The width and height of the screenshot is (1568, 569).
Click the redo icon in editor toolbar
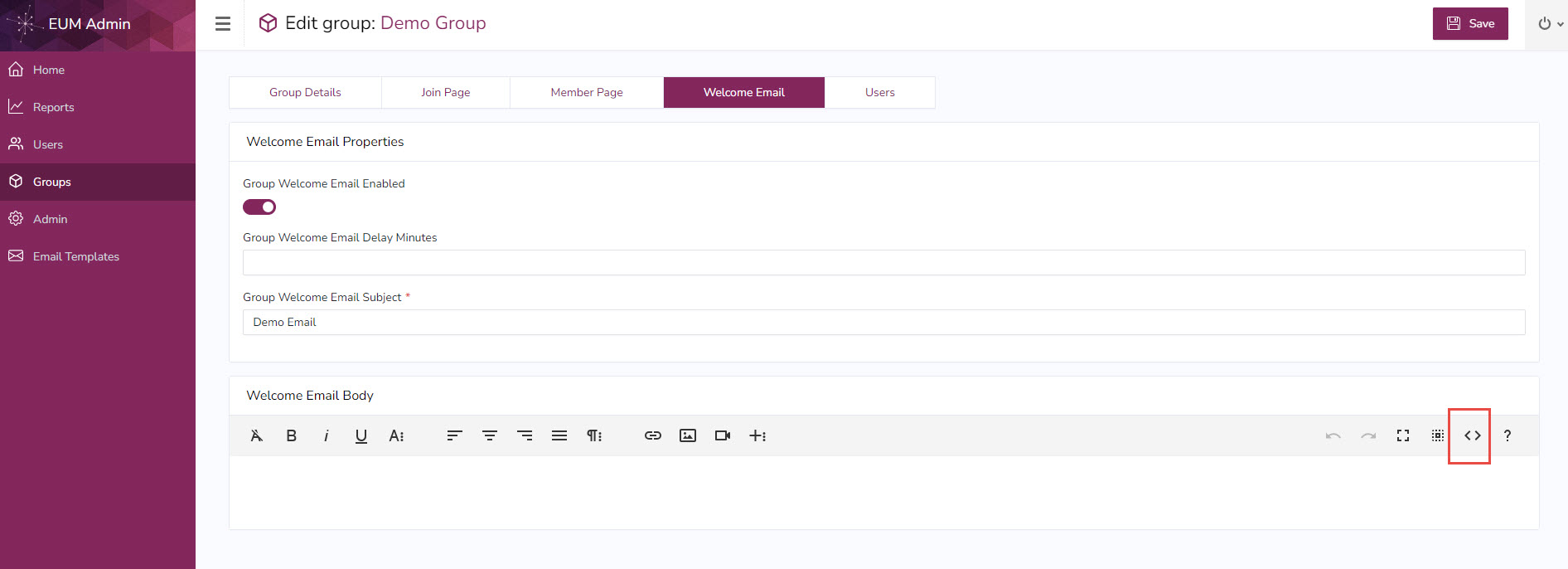click(1368, 435)
